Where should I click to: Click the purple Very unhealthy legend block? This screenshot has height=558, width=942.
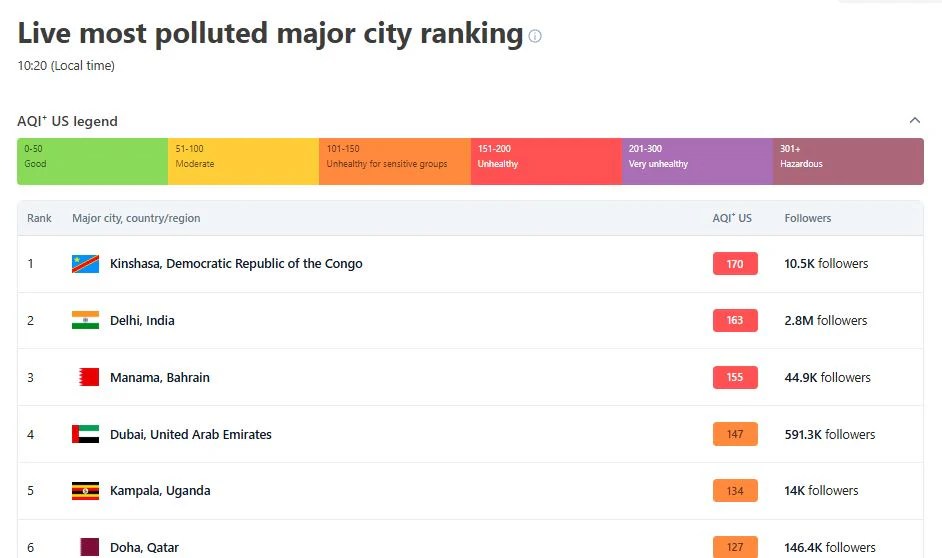point(697,162)
